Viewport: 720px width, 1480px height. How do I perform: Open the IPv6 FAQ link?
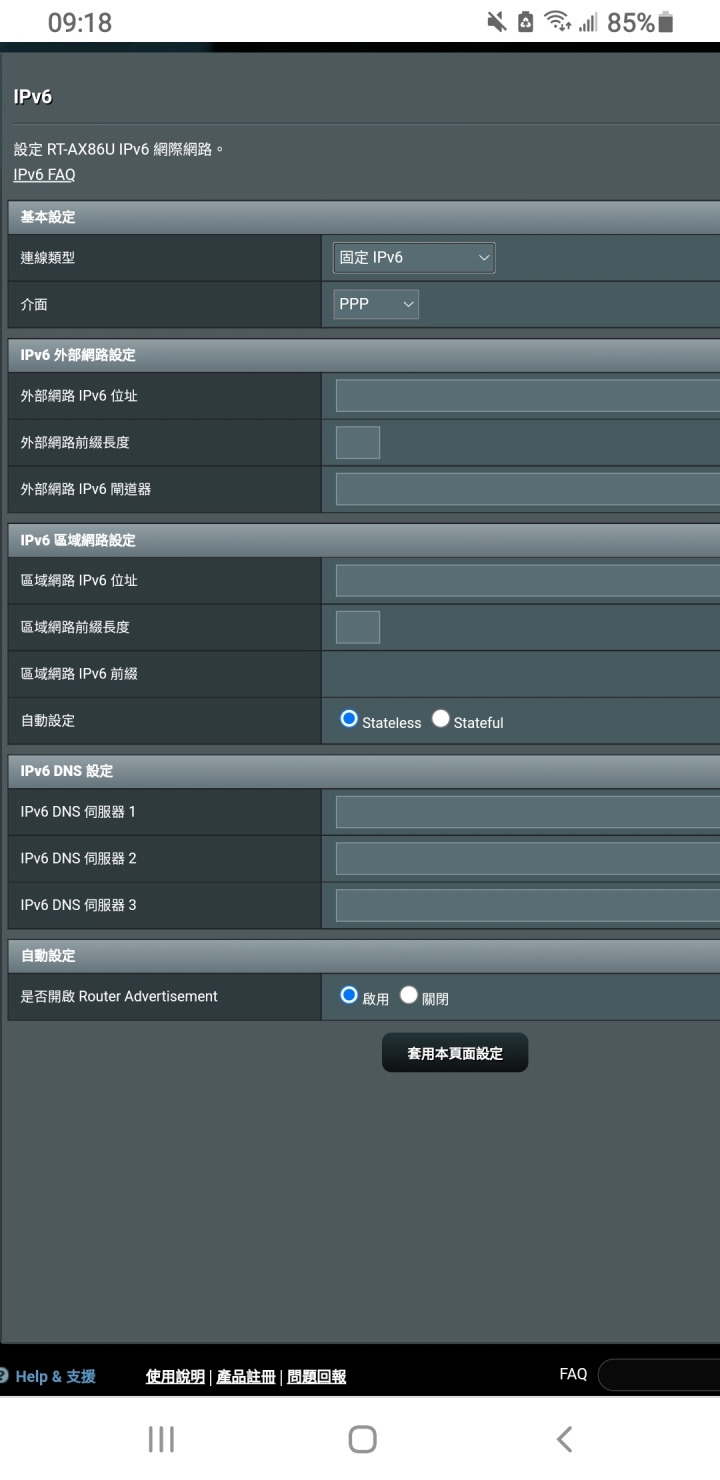44,175
